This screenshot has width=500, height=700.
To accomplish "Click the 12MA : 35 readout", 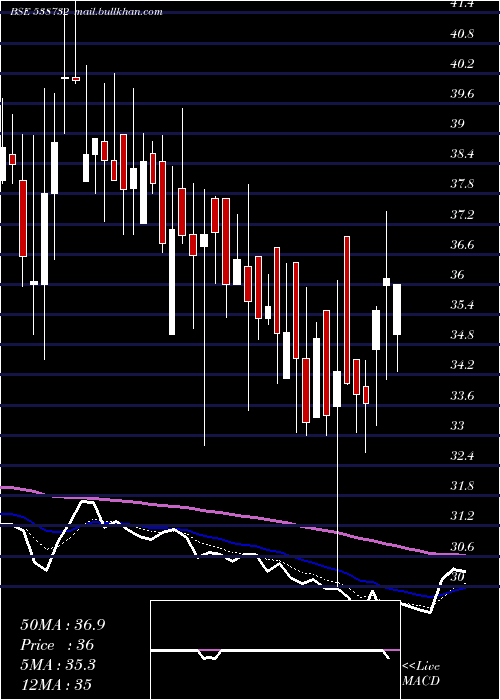I will (56, 684).
